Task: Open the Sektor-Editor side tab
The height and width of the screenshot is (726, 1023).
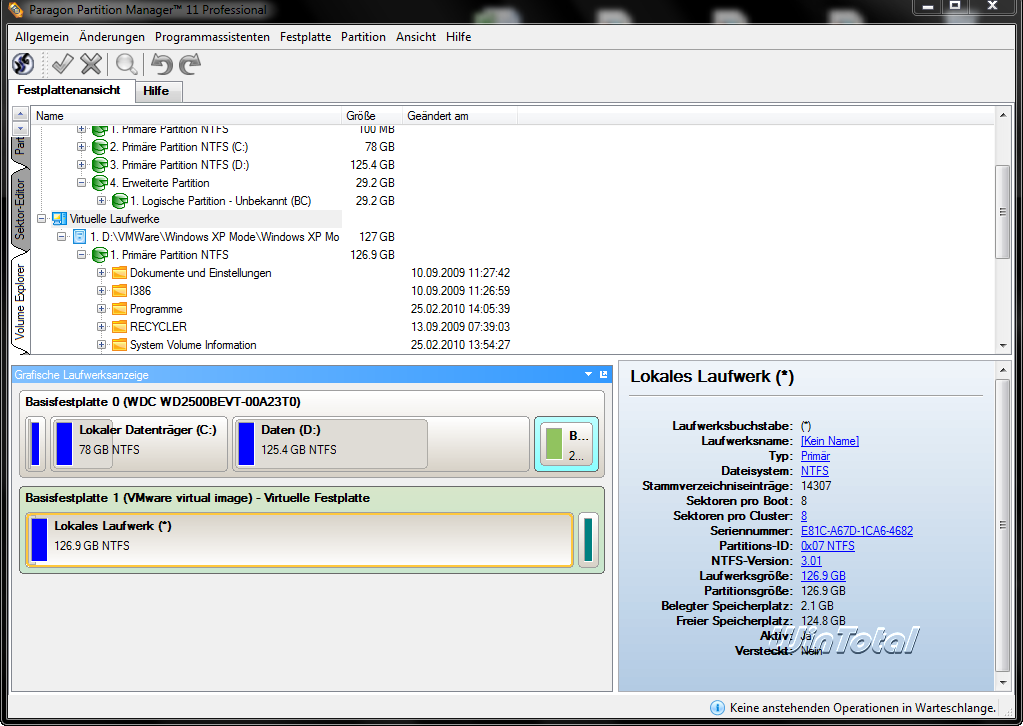Action: click(x=20, y=209)
